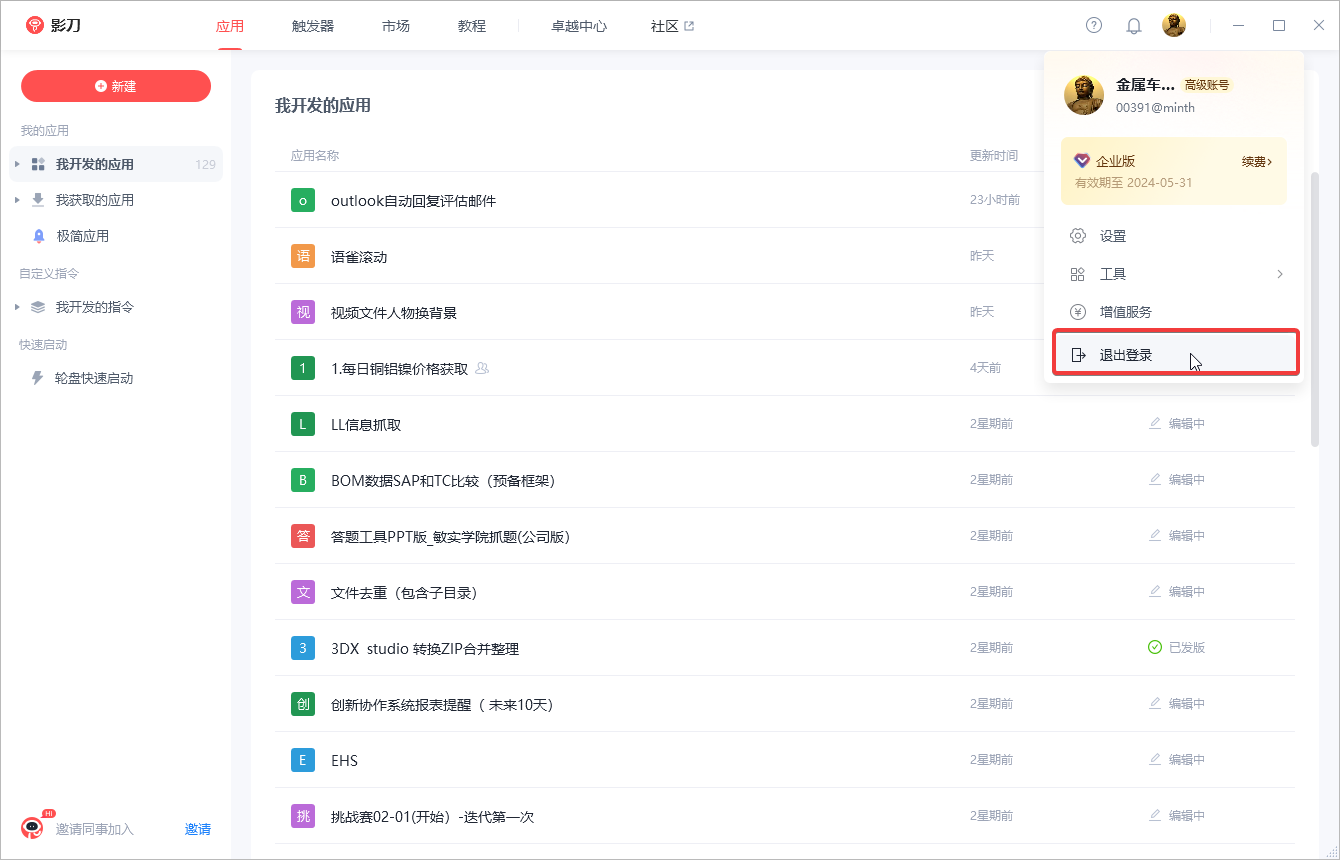Click the orange 语 icon for 语雀滚动
Screen dimensions: 1340x860
(x=303, y=256)
